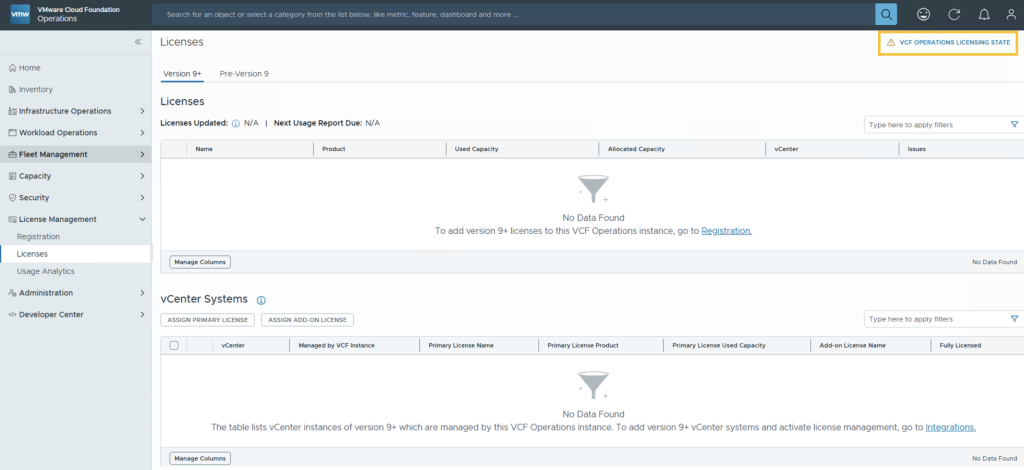1024x470 pixels.
Task: Click the Fleet Management icon
Action: [12, 155]
